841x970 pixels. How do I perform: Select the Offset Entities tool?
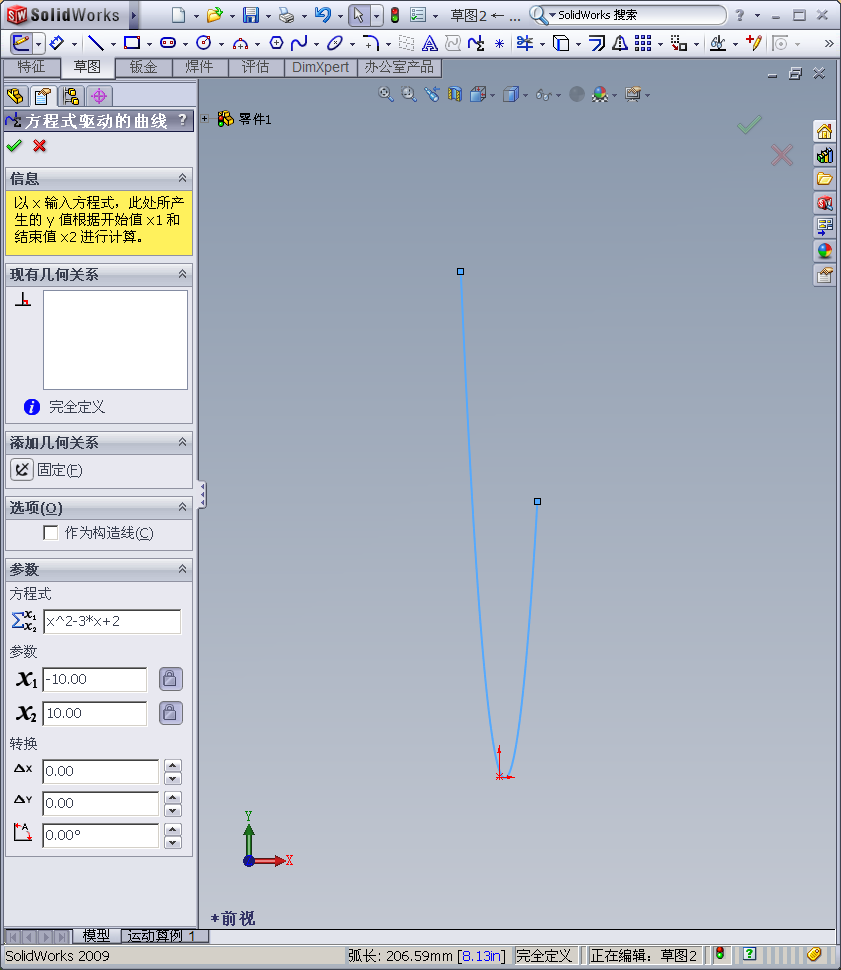point(597,43)
